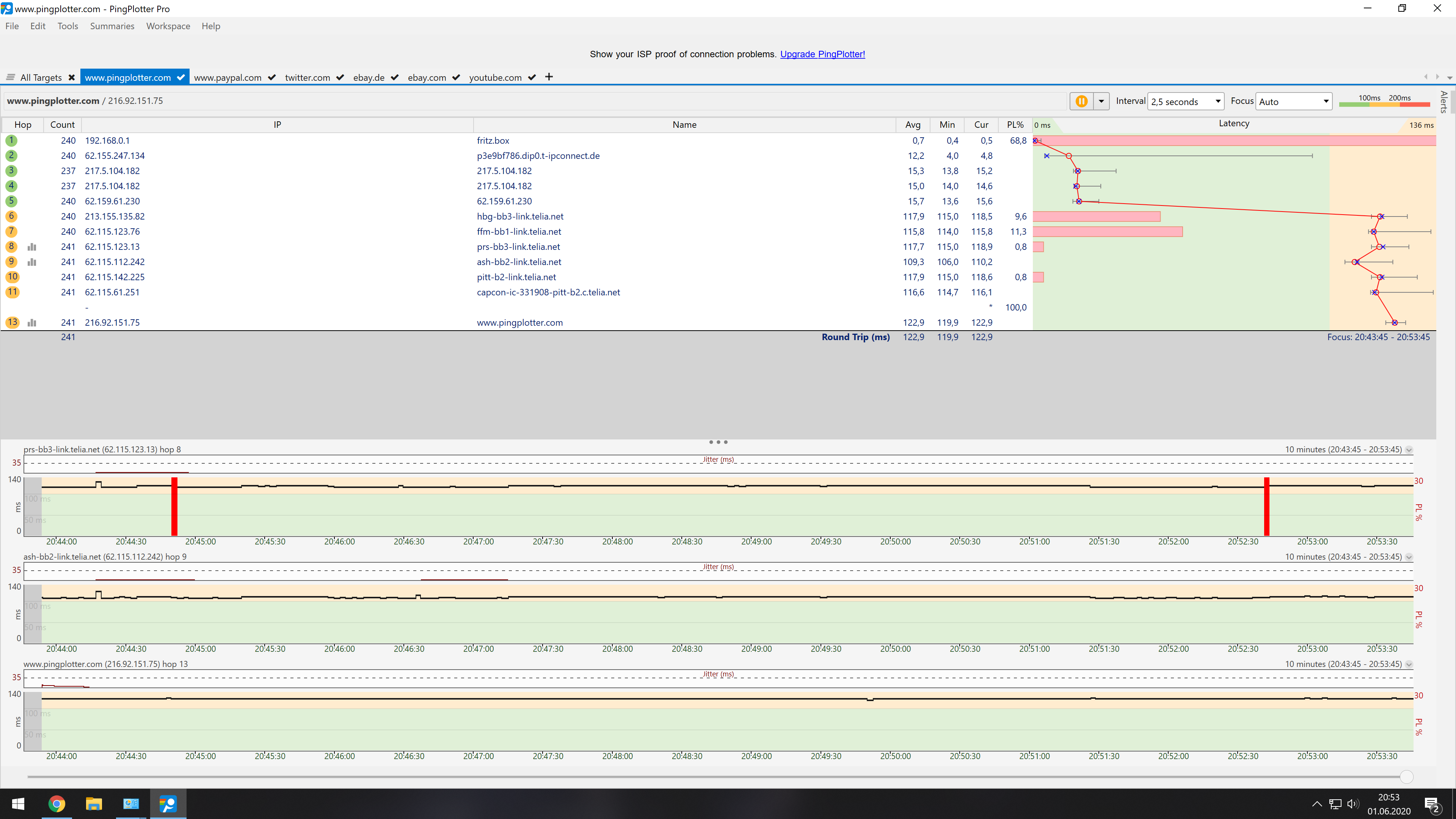The image size is (1456, 819).
Task: Select the hbg-bb3-link.telia.net hop name
Action: 520,217
